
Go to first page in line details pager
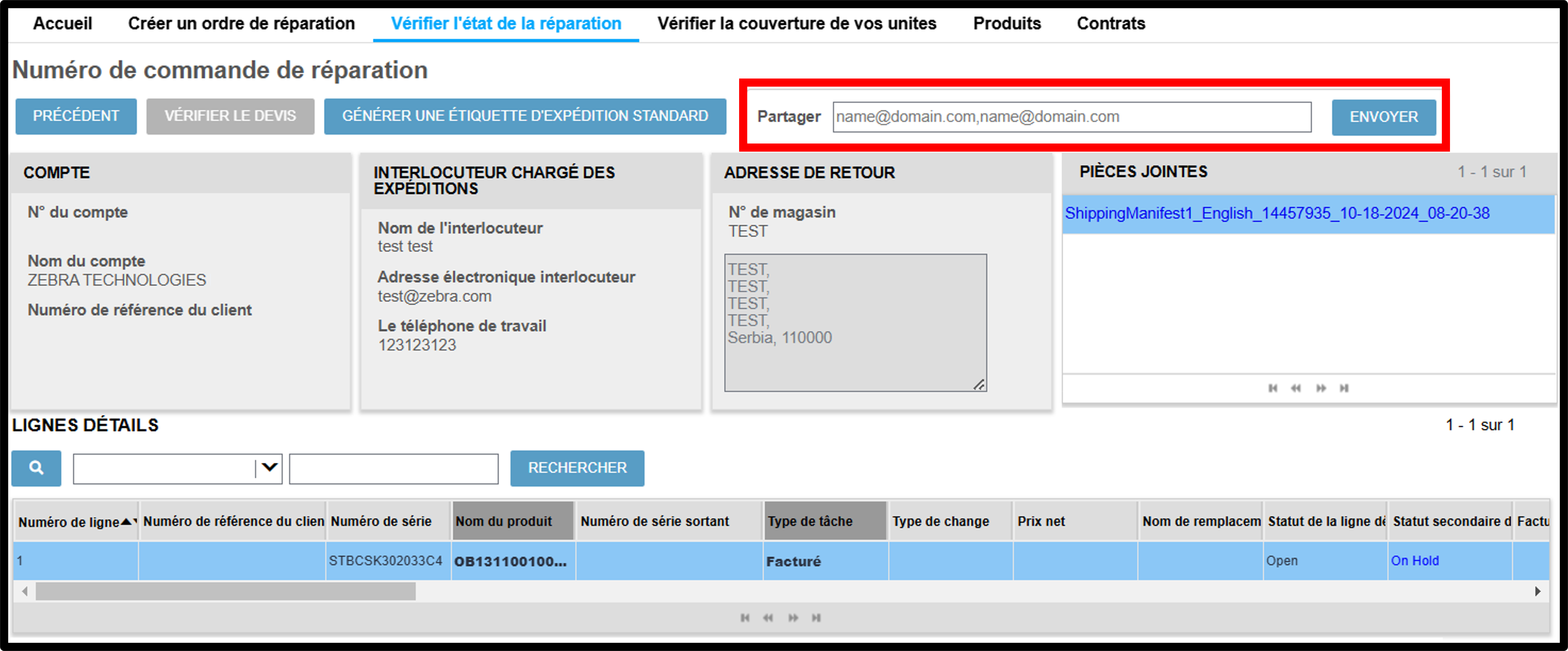(x=745, y=617)
